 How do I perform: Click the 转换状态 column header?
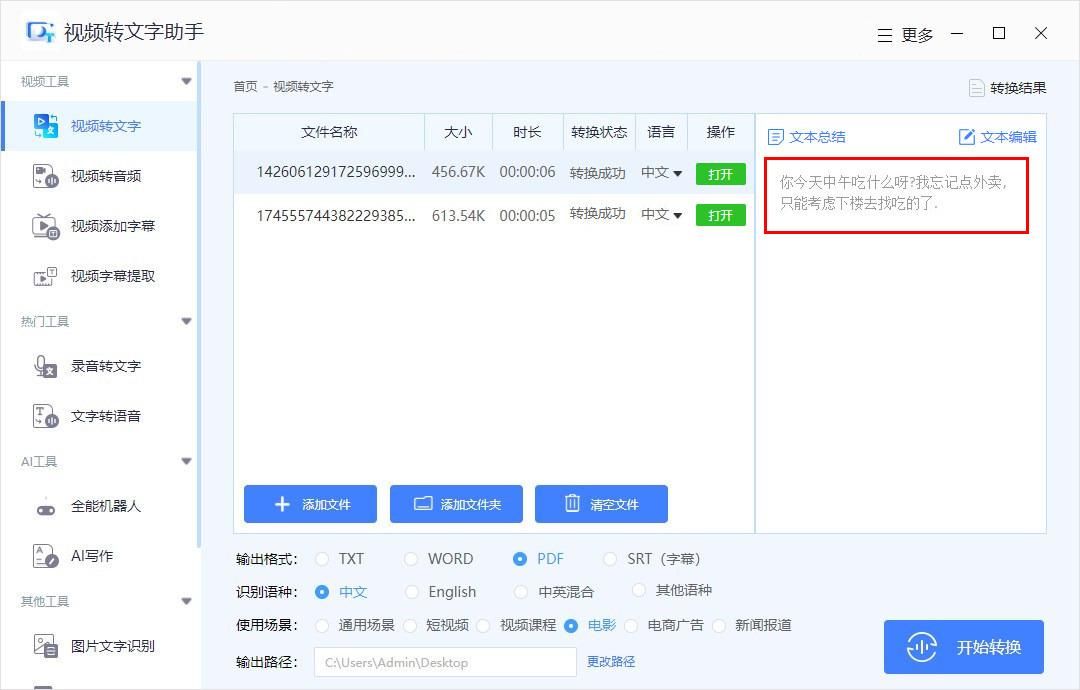pyautogui.click(x=599, y=132)
